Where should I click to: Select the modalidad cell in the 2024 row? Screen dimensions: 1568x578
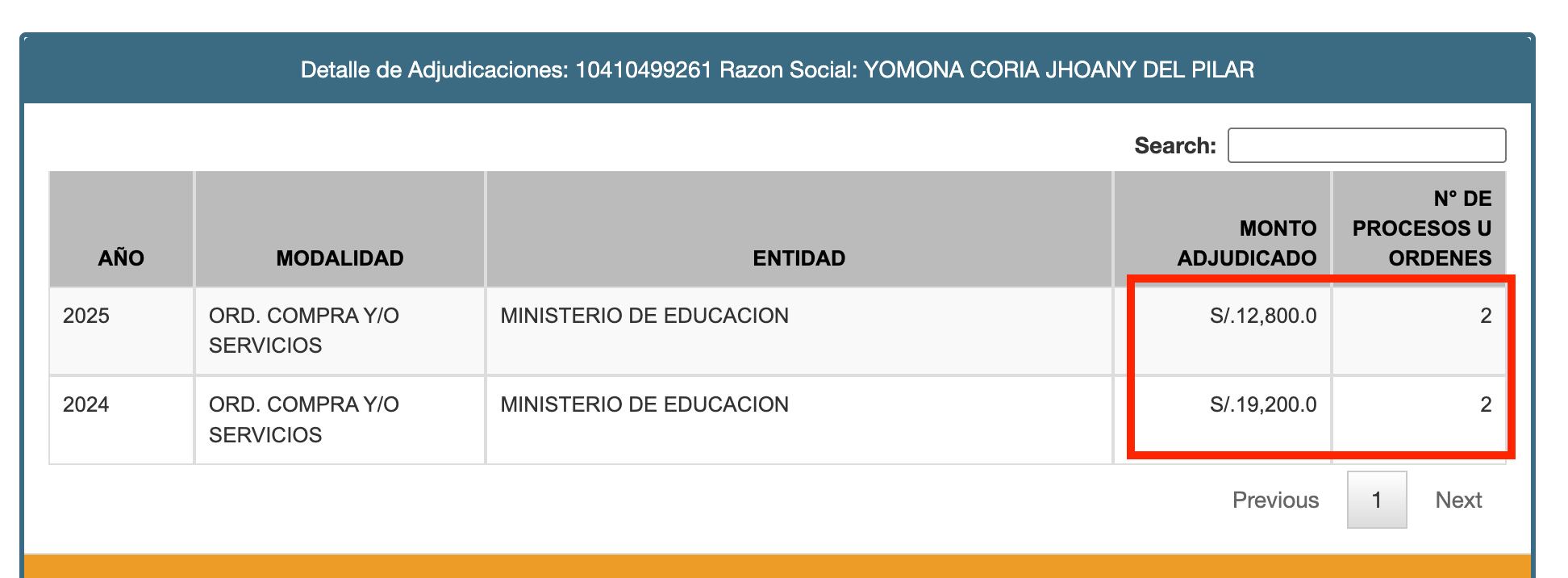(x=304, y=419)
